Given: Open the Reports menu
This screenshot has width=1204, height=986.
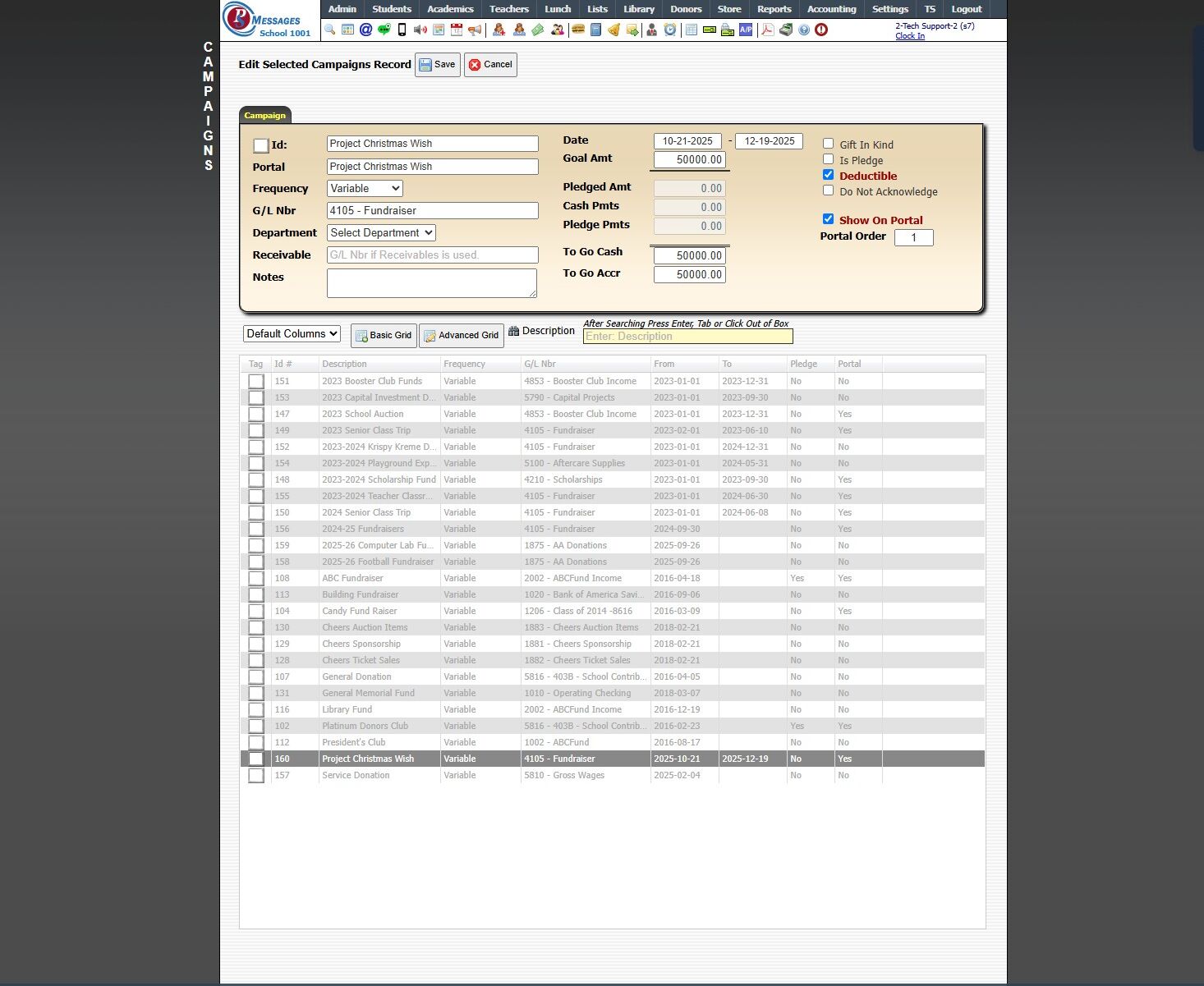Looking at the screenshot, I should click(x=774, y=9).
